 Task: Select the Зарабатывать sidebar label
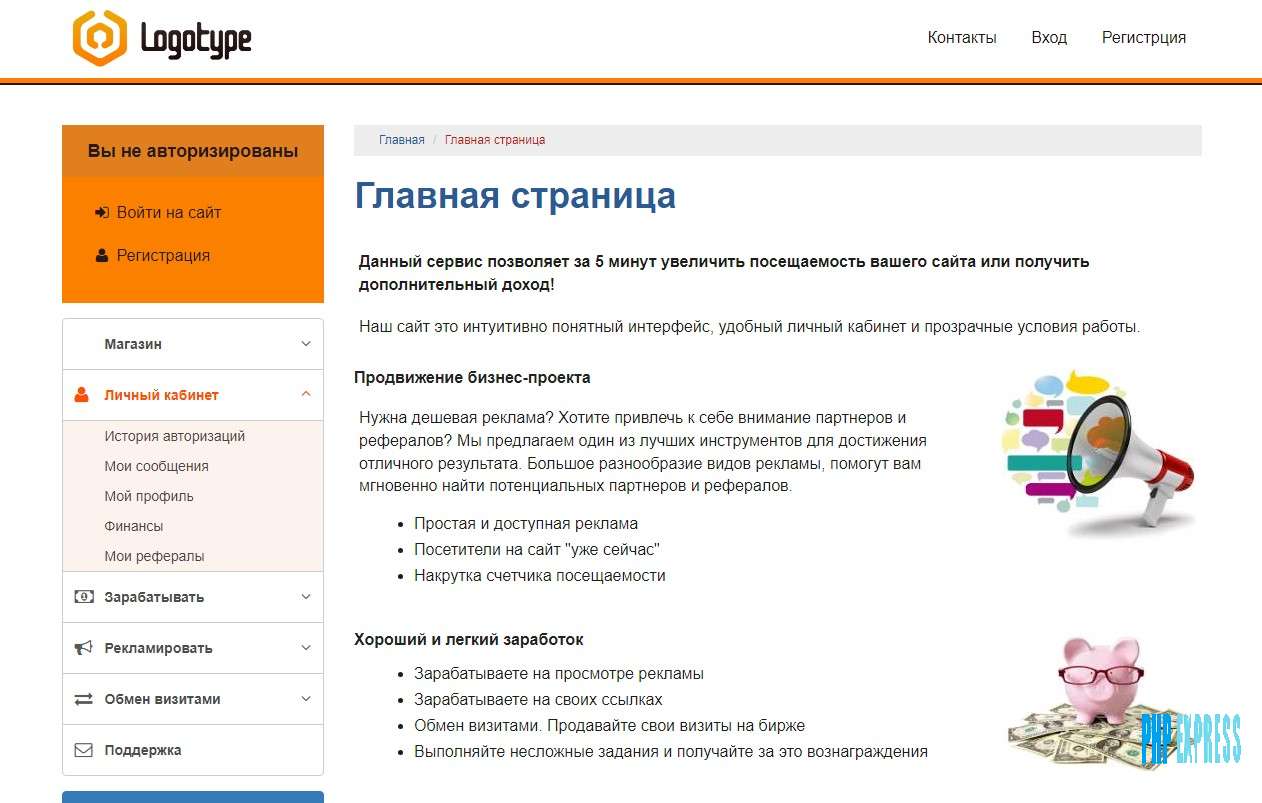(154, 597)
